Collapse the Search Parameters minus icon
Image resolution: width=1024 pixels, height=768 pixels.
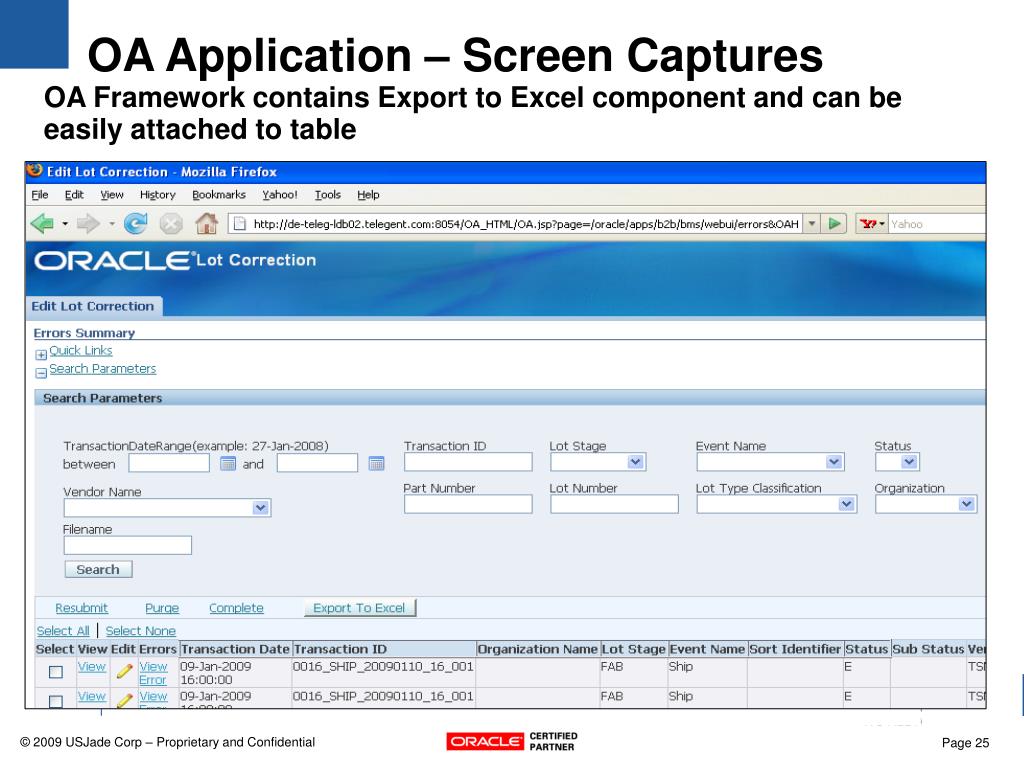click(x=41, y=373)
